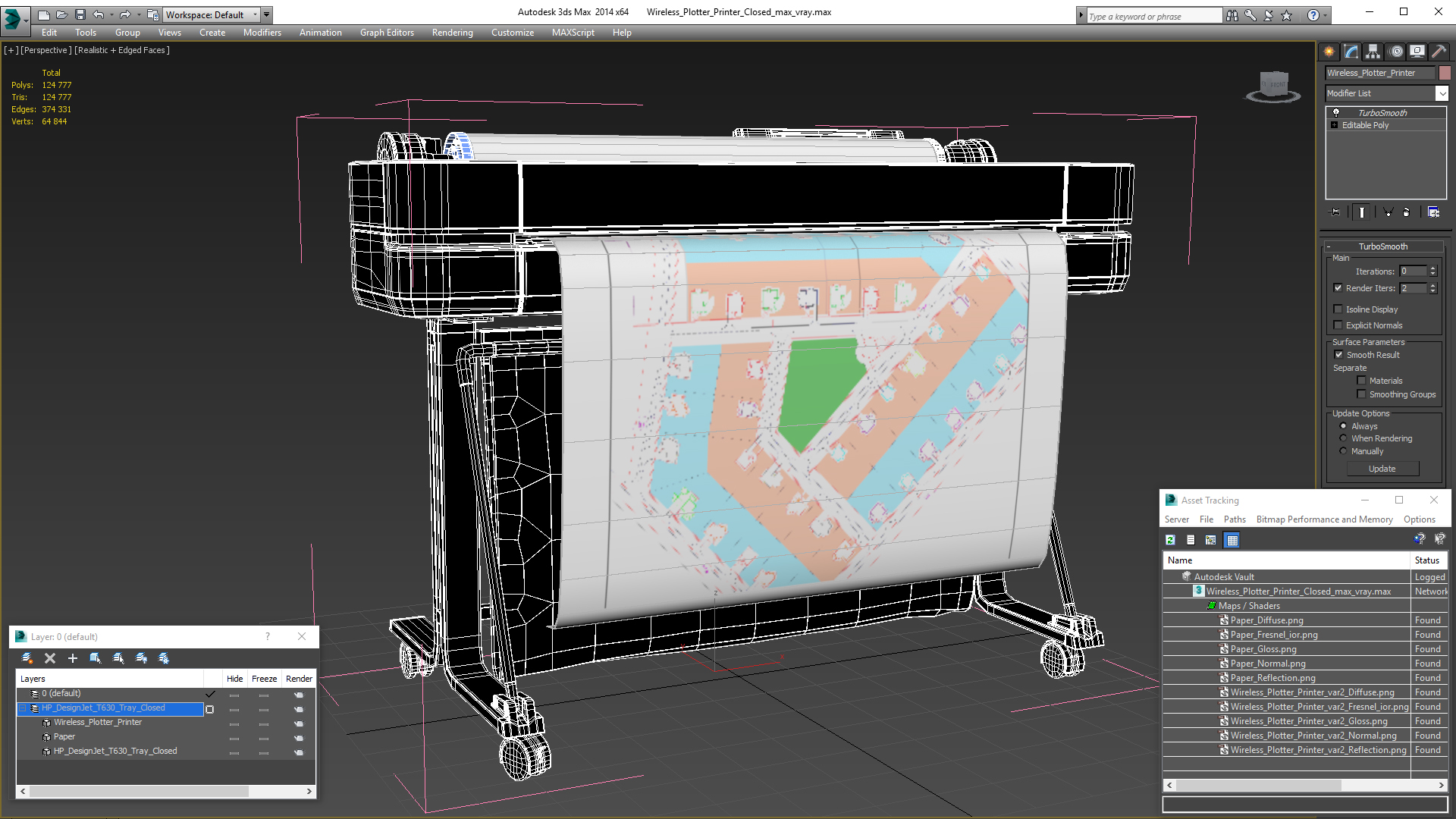Image resolution: width=1456 pixels, height=819 pixels.
Task: Uncheck the Smooth Result checkbox
Action: click(x=1338, y=355)
